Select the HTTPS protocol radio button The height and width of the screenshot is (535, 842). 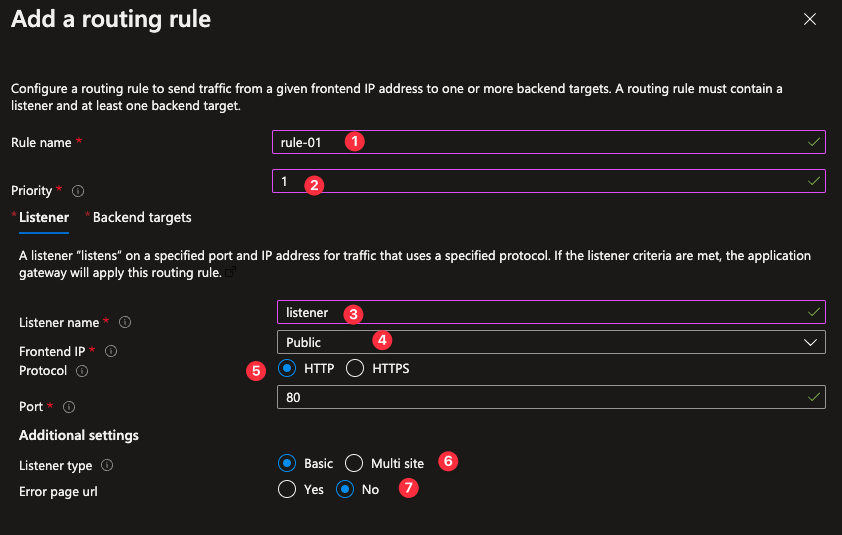pos(354,369)
